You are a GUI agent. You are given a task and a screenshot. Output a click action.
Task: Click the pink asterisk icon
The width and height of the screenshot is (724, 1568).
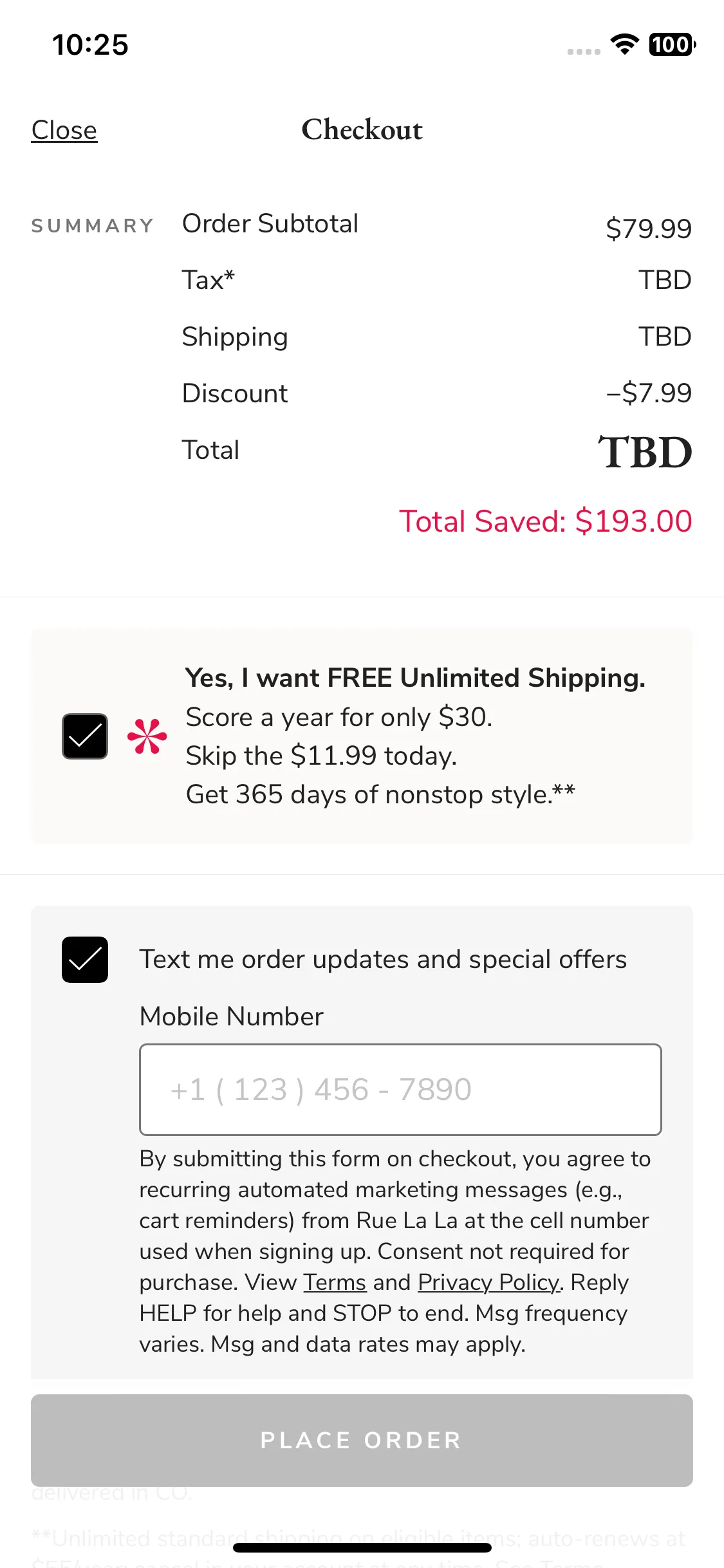147,736
